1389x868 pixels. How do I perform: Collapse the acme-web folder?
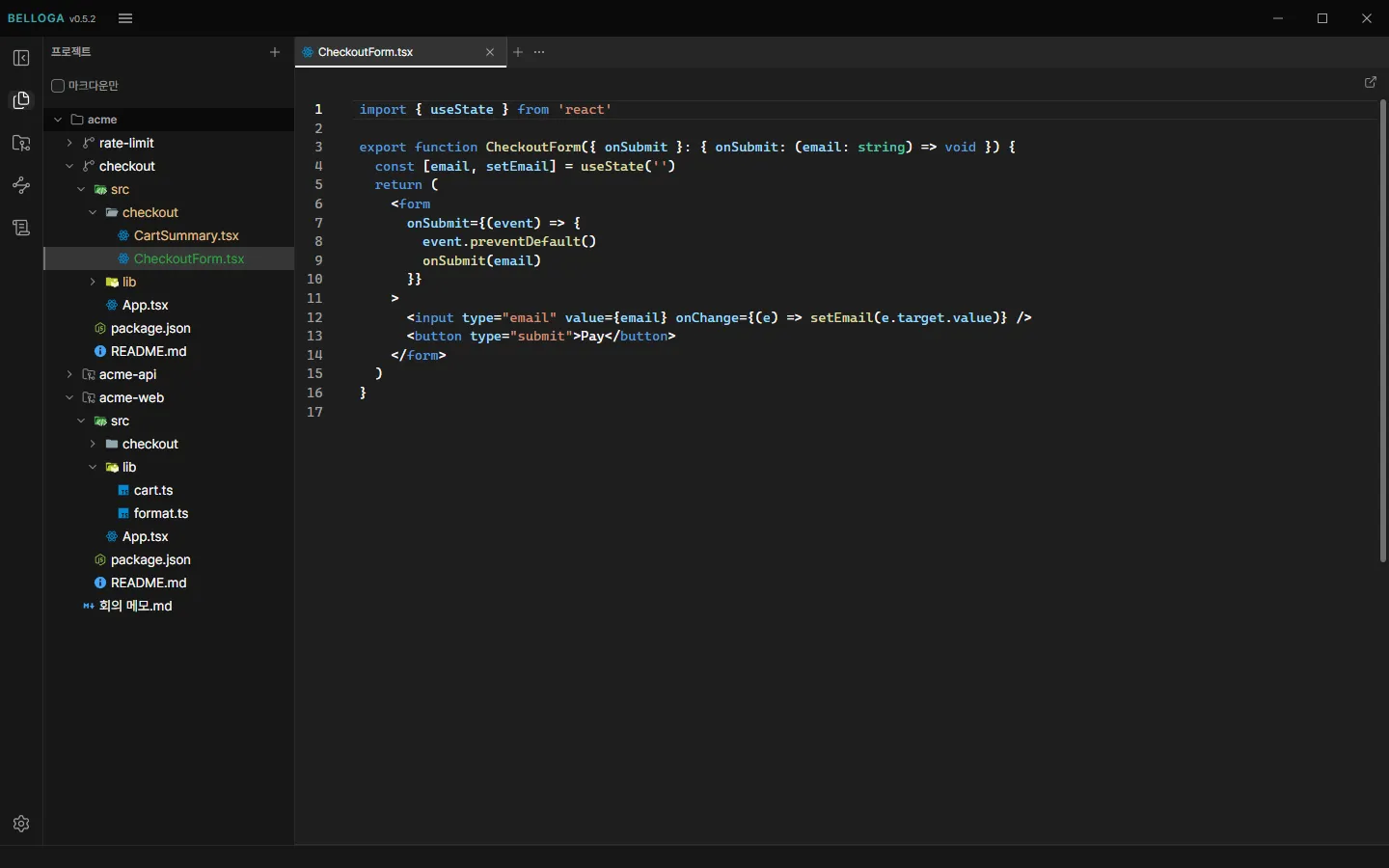point(69,397)
